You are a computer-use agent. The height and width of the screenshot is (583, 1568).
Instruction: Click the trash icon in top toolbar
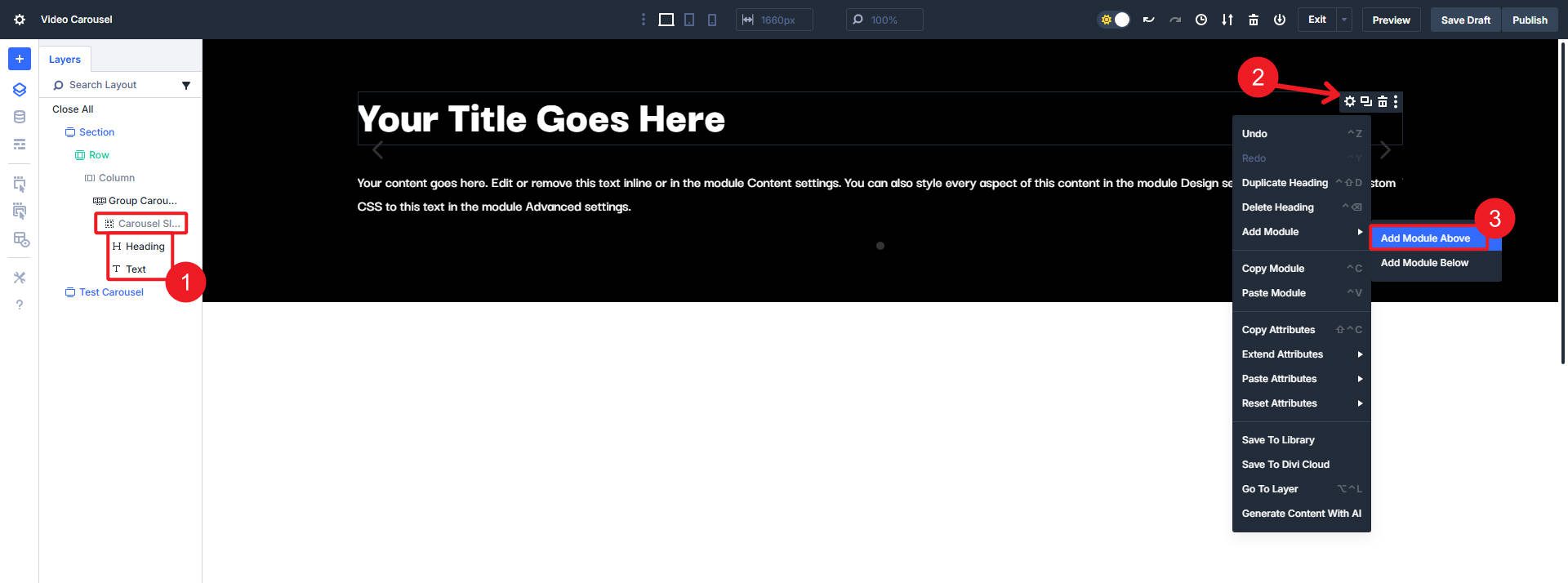coord(1253,20)
